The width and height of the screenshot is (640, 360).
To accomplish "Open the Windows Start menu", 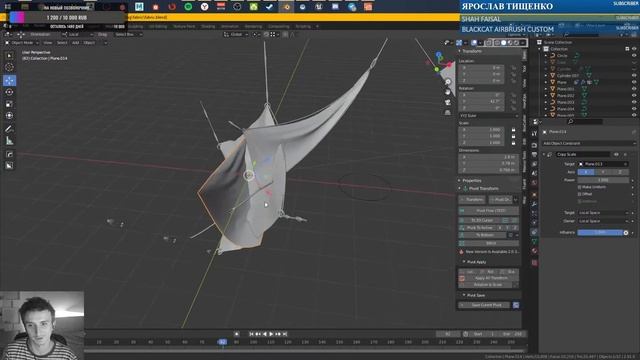I will coord(7,7).
